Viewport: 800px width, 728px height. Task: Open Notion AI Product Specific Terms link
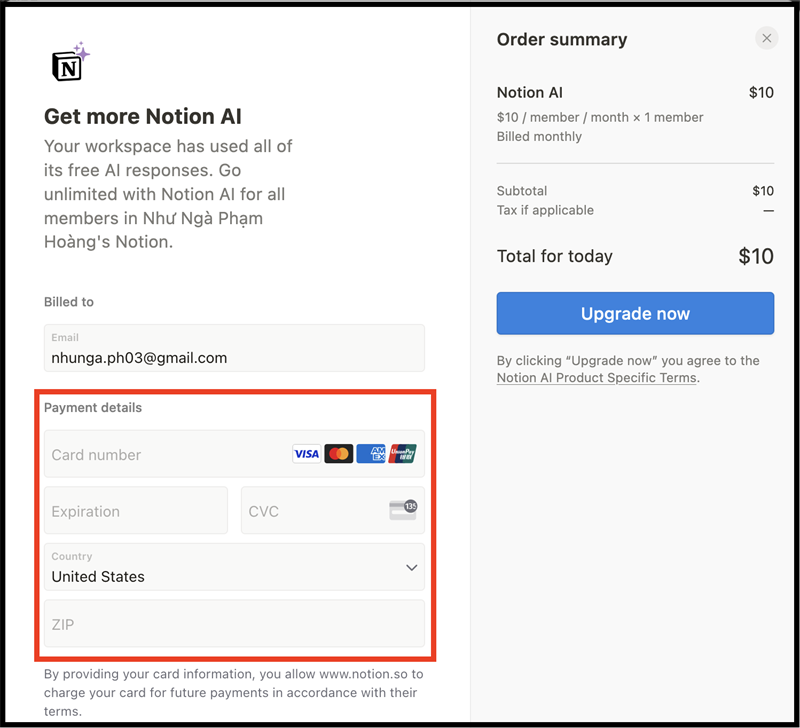pos(596,378)
